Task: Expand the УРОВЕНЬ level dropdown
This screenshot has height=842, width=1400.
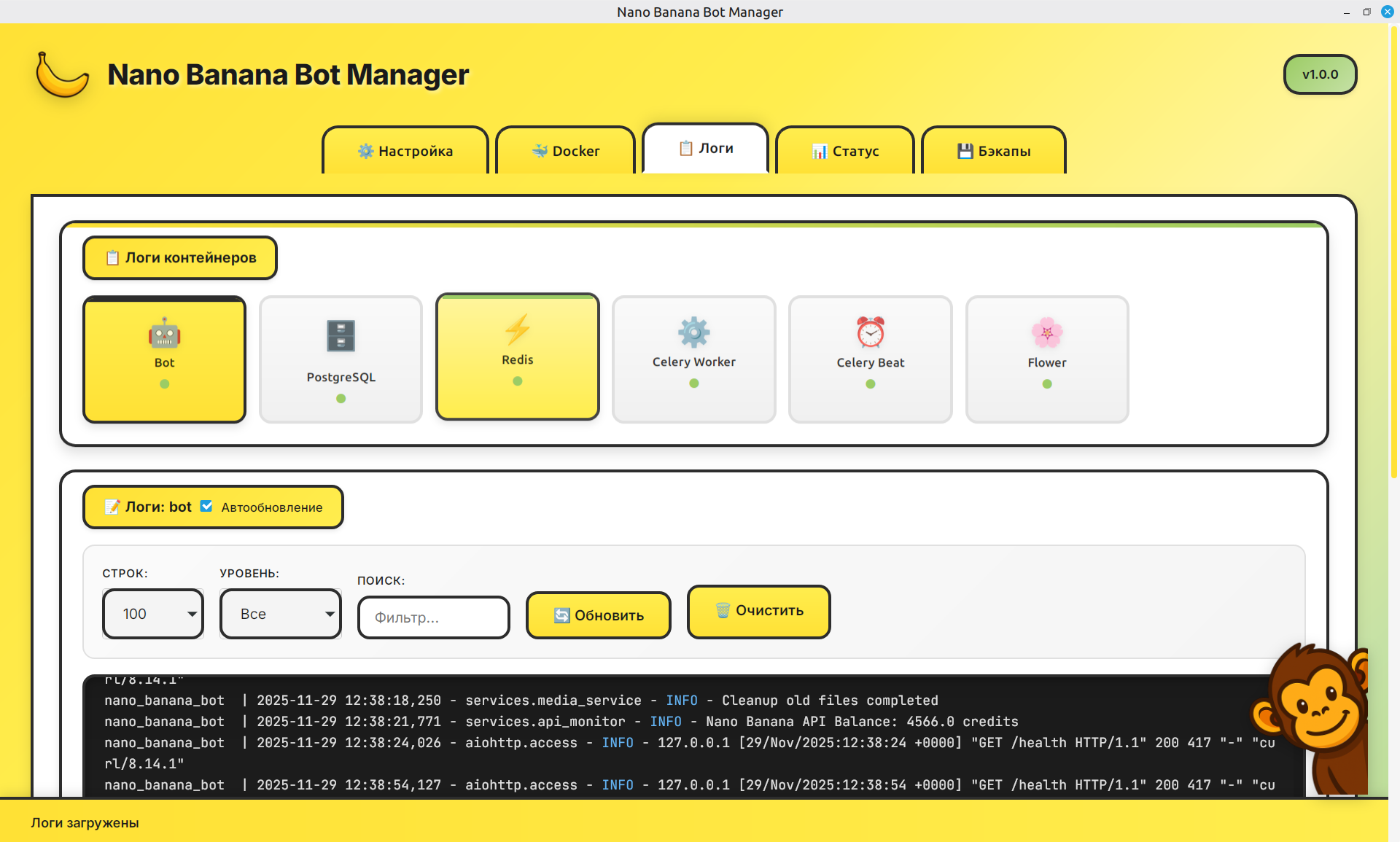Action: pyautogui.click(x=280, y=614)
